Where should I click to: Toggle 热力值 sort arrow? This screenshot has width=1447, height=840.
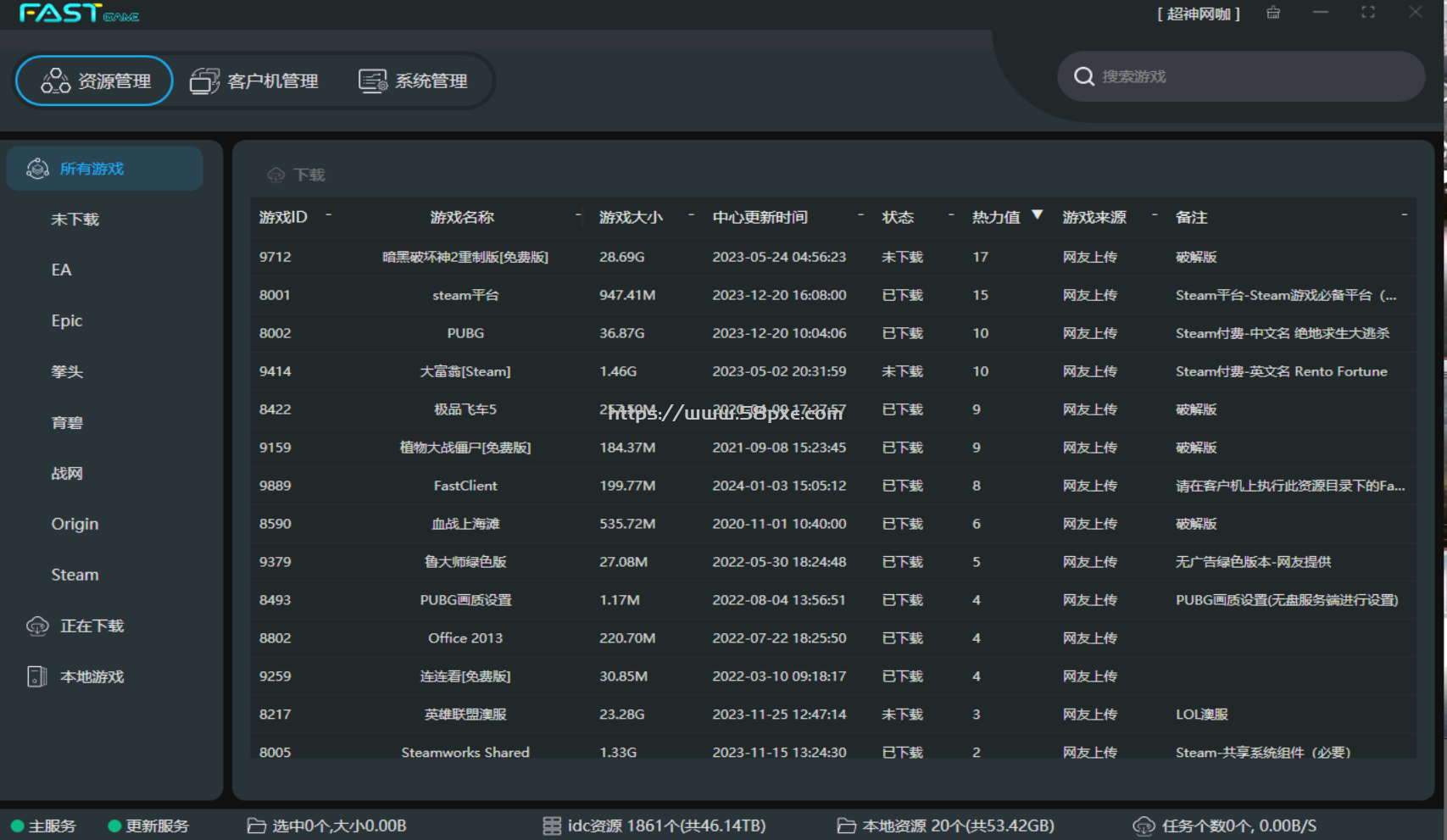click(1037, 215)
